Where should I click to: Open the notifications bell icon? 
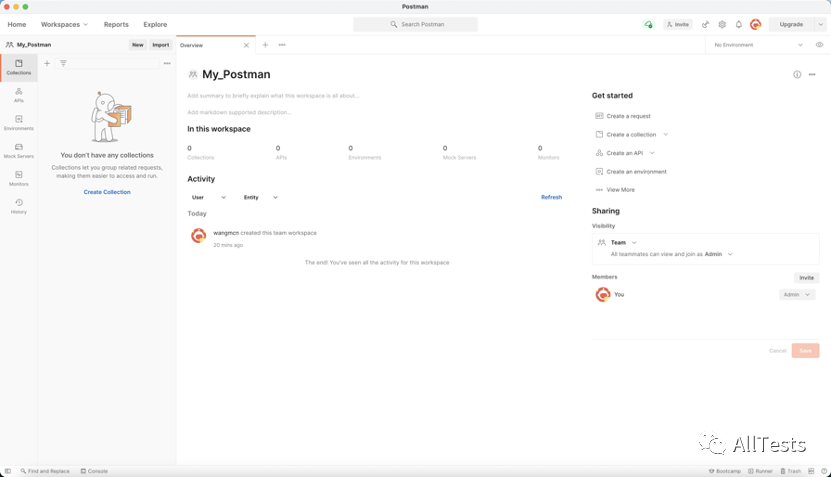coord(739,24)
